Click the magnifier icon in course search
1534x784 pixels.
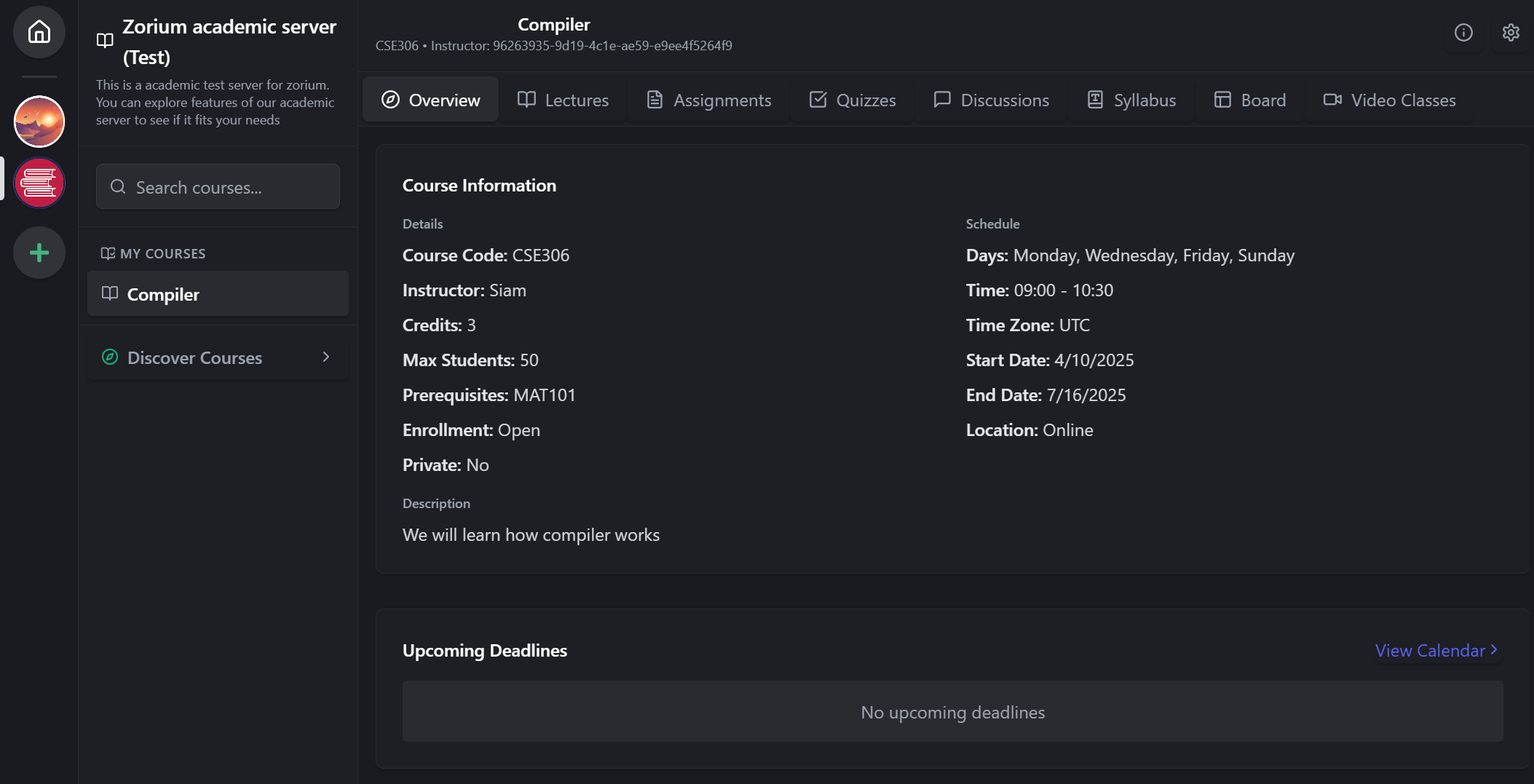point(118,187)
